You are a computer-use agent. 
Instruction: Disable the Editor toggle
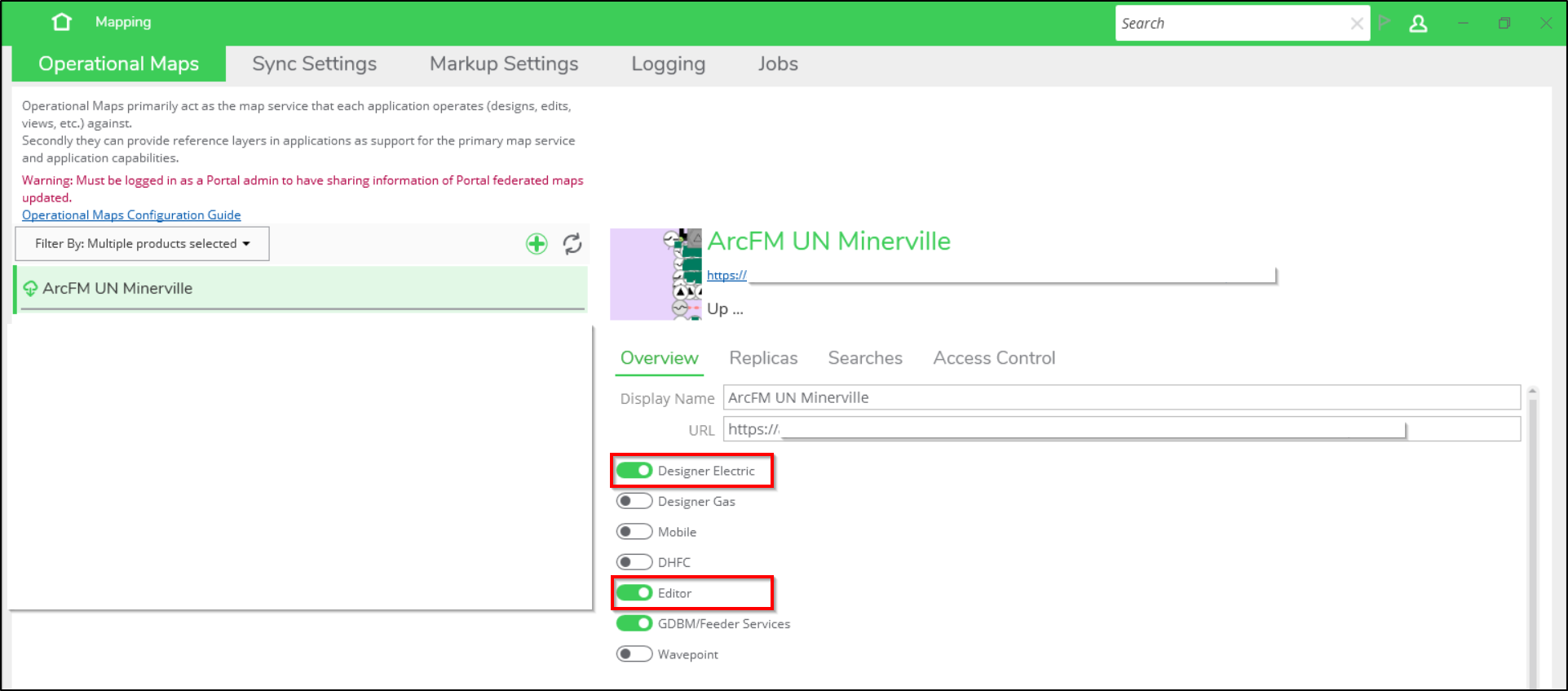click(x=634, y=593)
